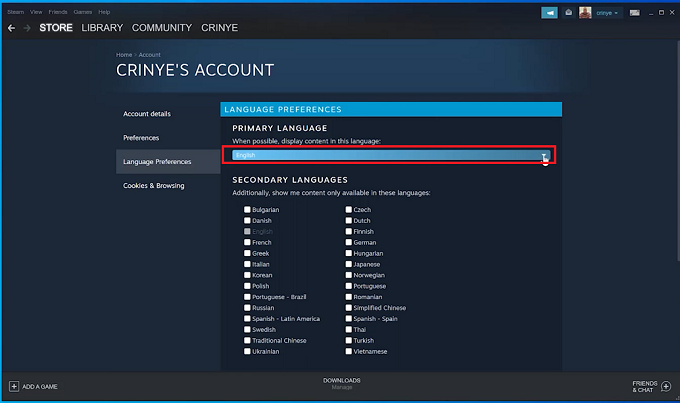Open the CRINYE profile tab
The width and height of the screenshot is (680, 403).
(x=219, y=28)
